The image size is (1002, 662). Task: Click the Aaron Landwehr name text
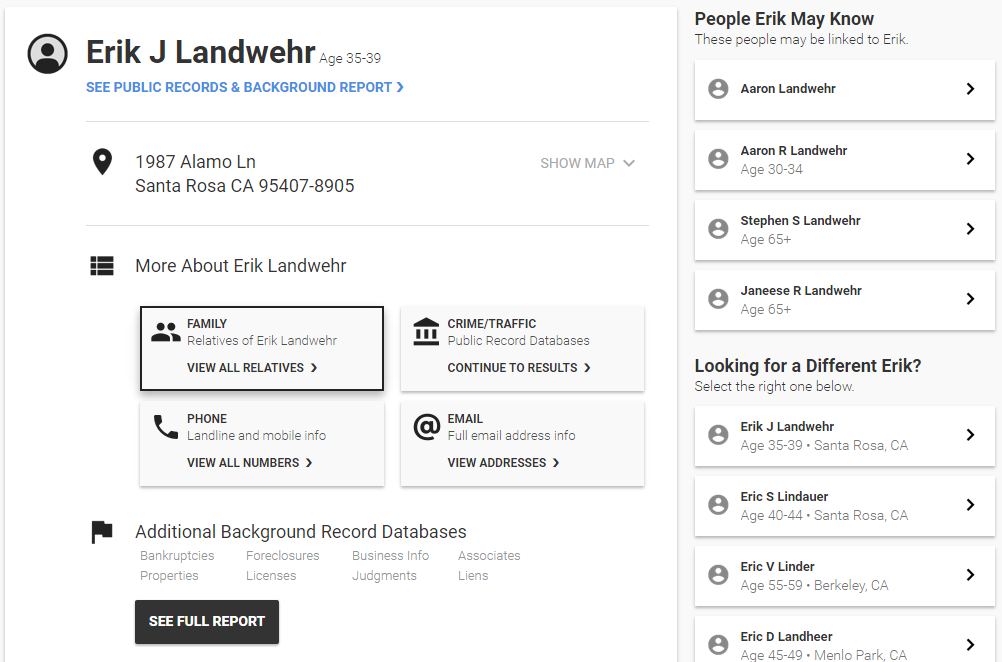(788, 89)
